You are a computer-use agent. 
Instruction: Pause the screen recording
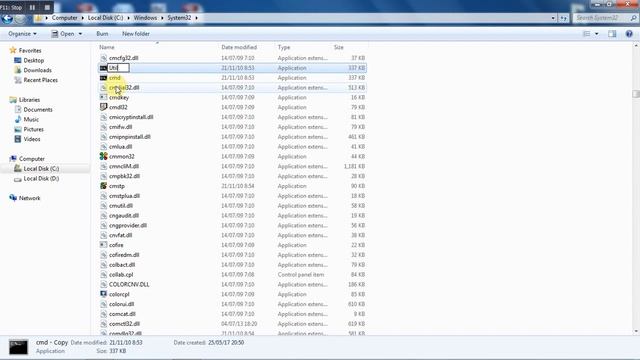32,7
